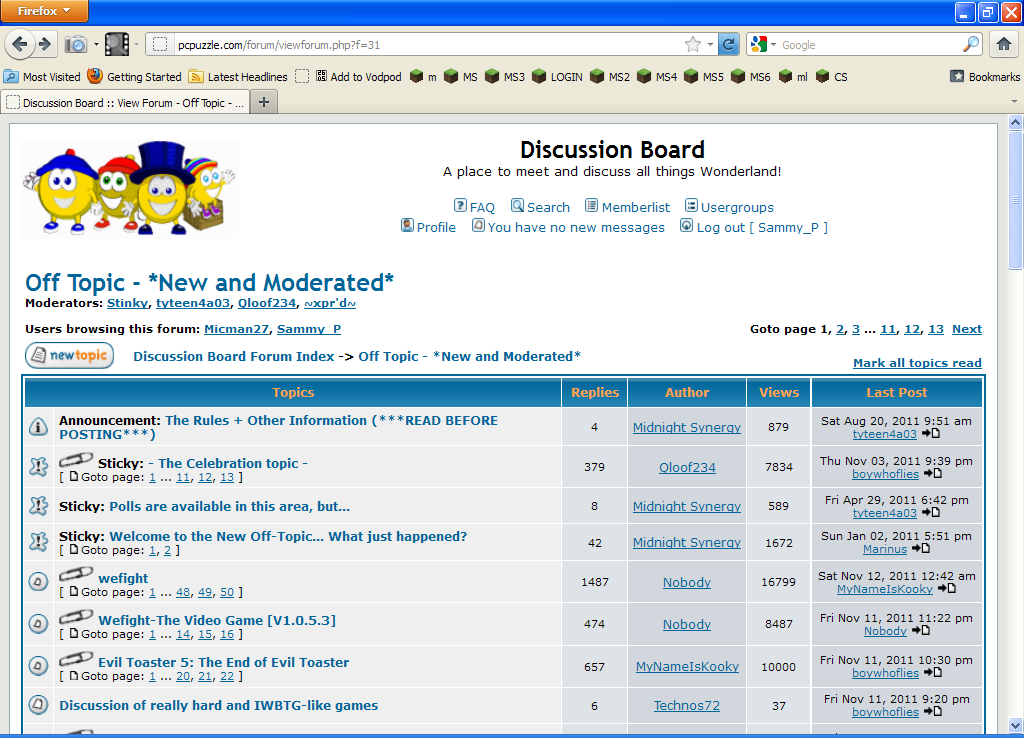Screen dimensions: 1024x738
Task: Click the Search magnifier icon
Action: click(x=517, y=206)
